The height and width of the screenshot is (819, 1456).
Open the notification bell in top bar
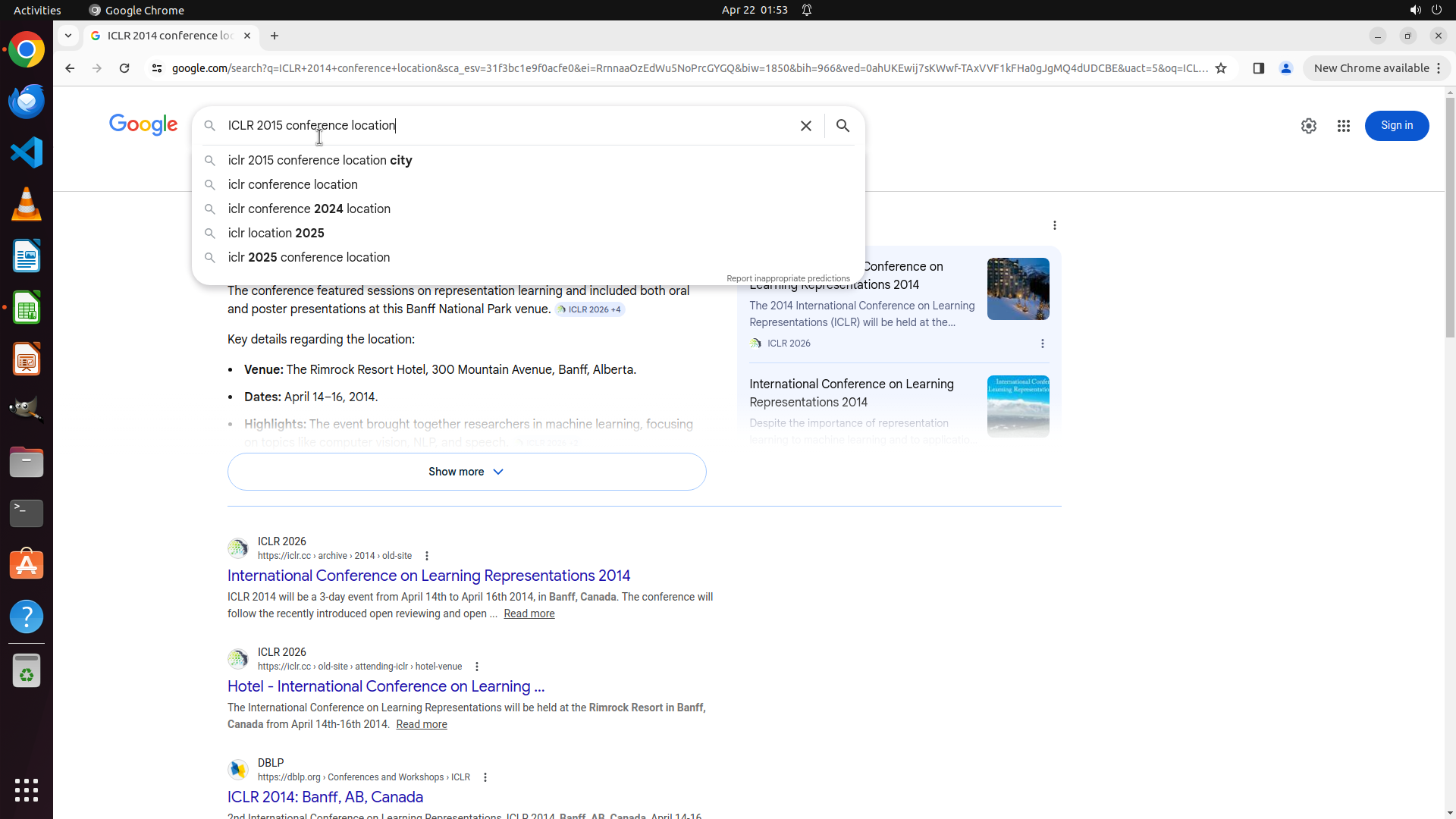[807, 10]
